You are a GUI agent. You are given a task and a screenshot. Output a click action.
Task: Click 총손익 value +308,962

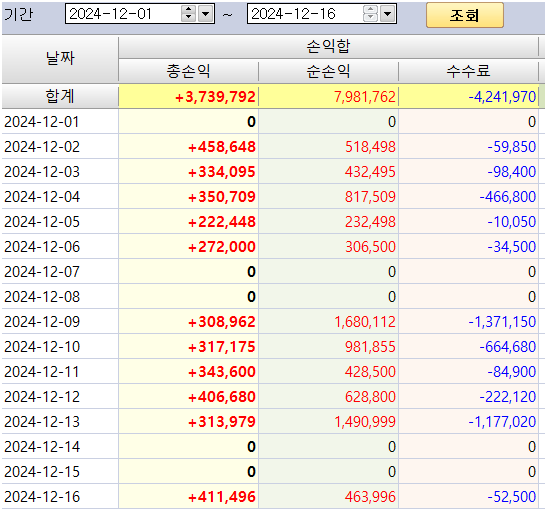[222, 322]
